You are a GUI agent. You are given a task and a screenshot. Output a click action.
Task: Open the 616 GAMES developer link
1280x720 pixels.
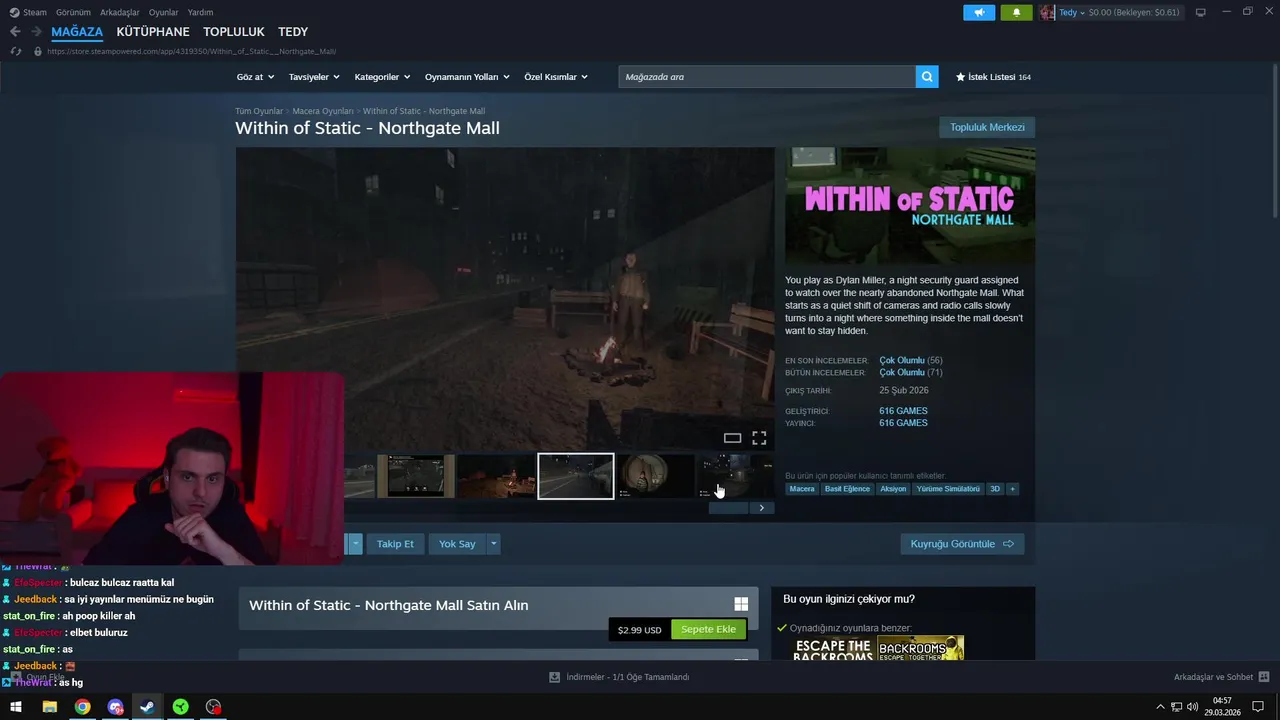pyautogui.click(x=903, y=411)
